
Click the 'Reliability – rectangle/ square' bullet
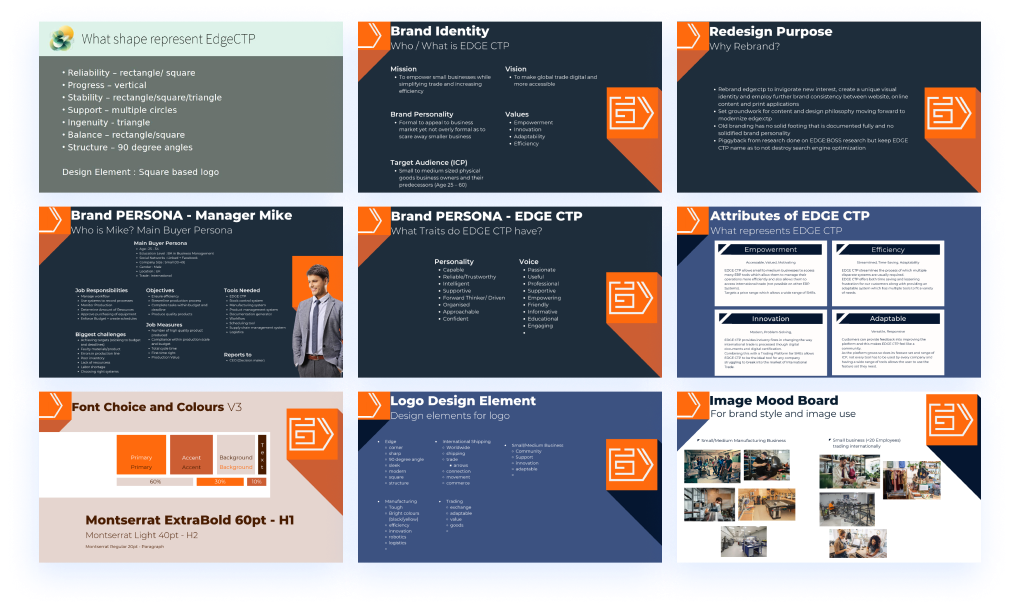click(129, 73)
